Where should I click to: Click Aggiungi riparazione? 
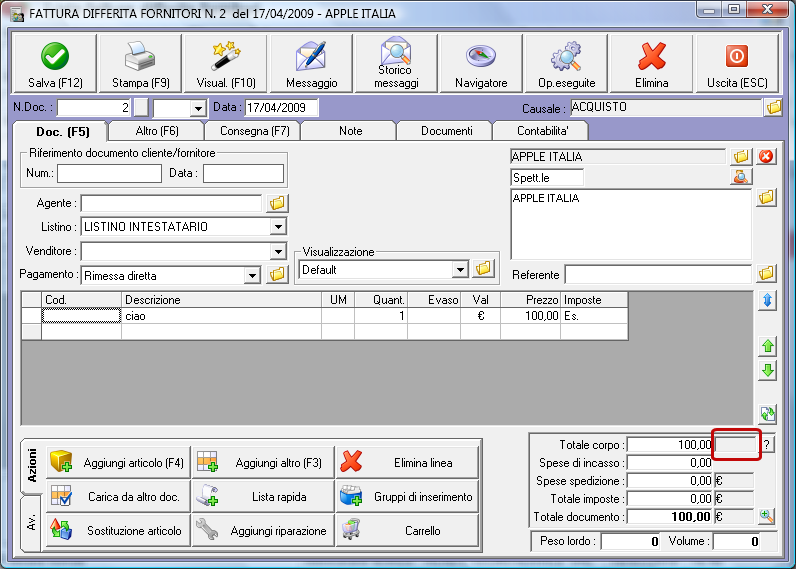click(x=263, y=530)
